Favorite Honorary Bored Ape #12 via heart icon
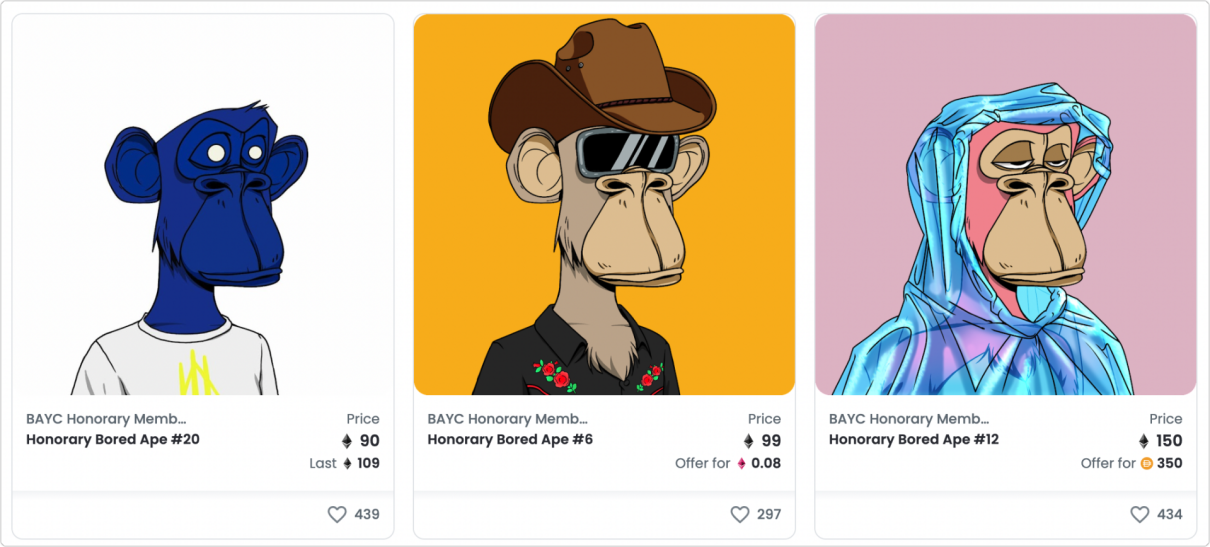This screenshot has height=547, width=1210. [x=1140, y=514]
